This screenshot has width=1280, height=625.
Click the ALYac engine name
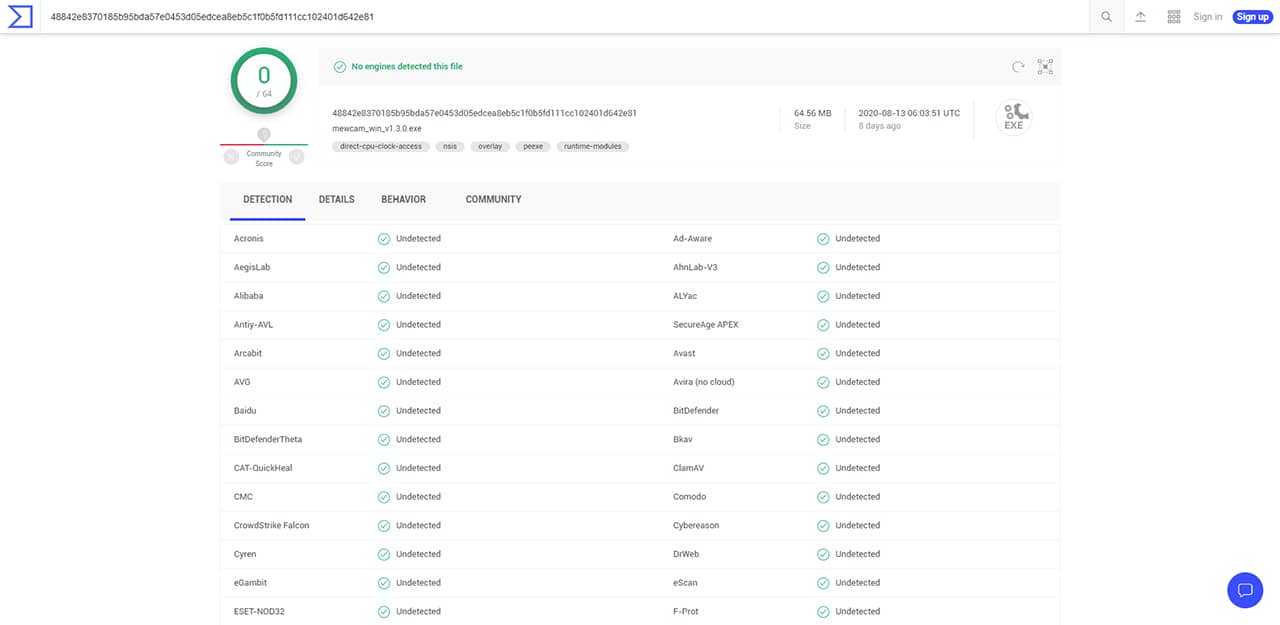[x=686, y=296]
